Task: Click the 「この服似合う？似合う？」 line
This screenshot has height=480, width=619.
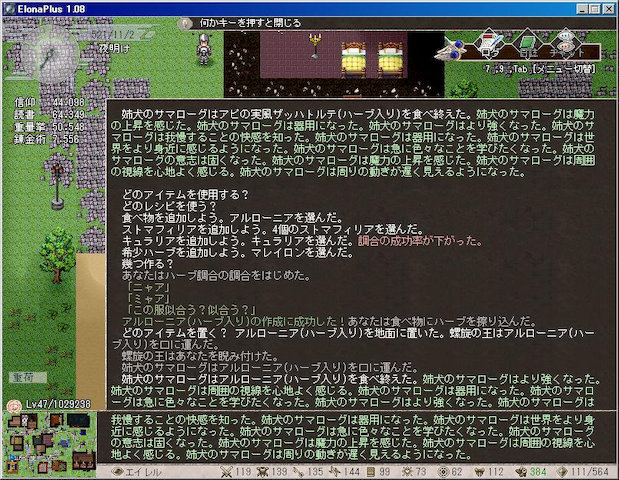Action: [191, 310]
